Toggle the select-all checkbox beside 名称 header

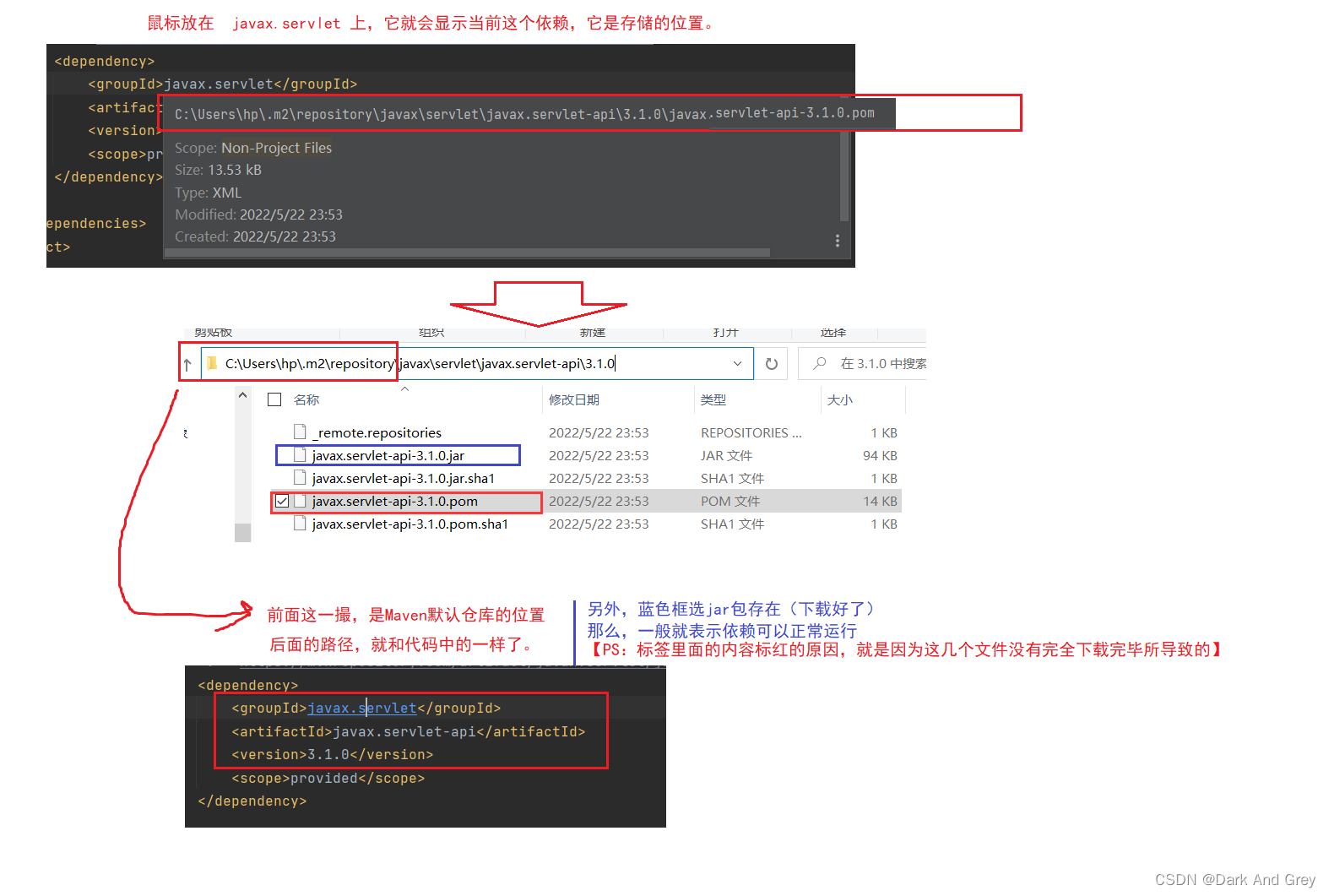tap(274, 399)
